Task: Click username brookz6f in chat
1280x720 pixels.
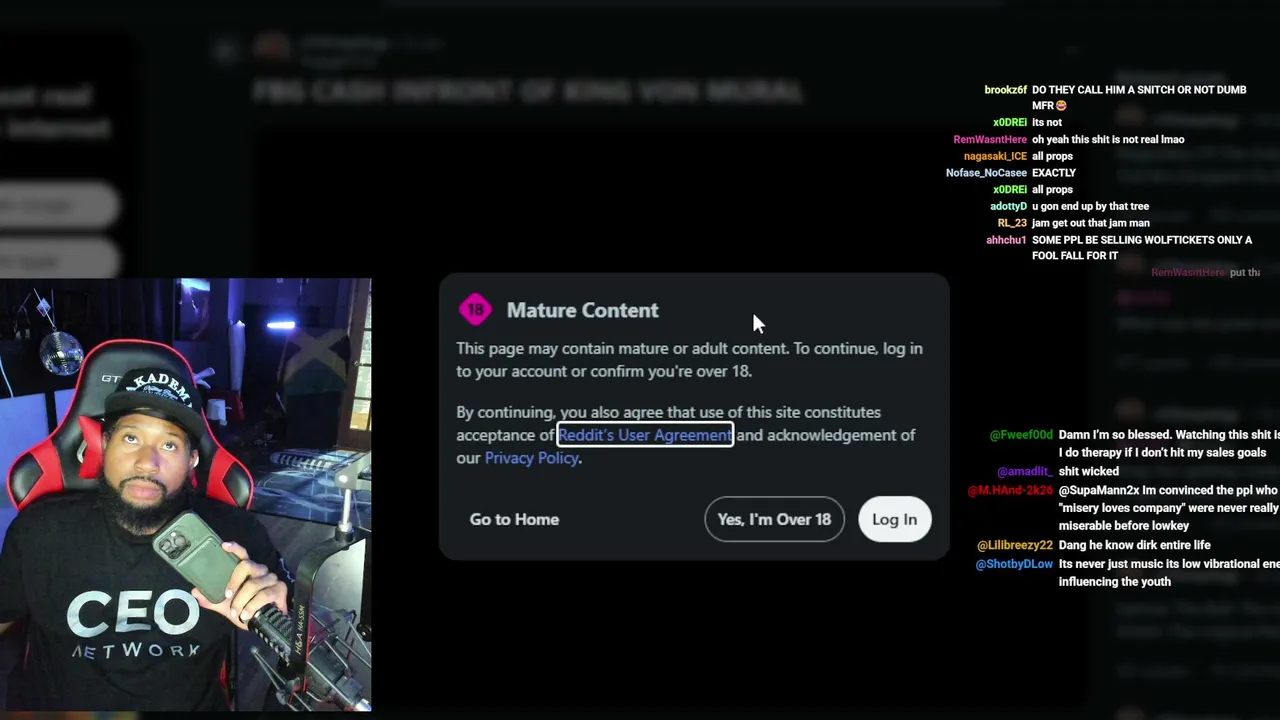Action: pos(1005,90)
